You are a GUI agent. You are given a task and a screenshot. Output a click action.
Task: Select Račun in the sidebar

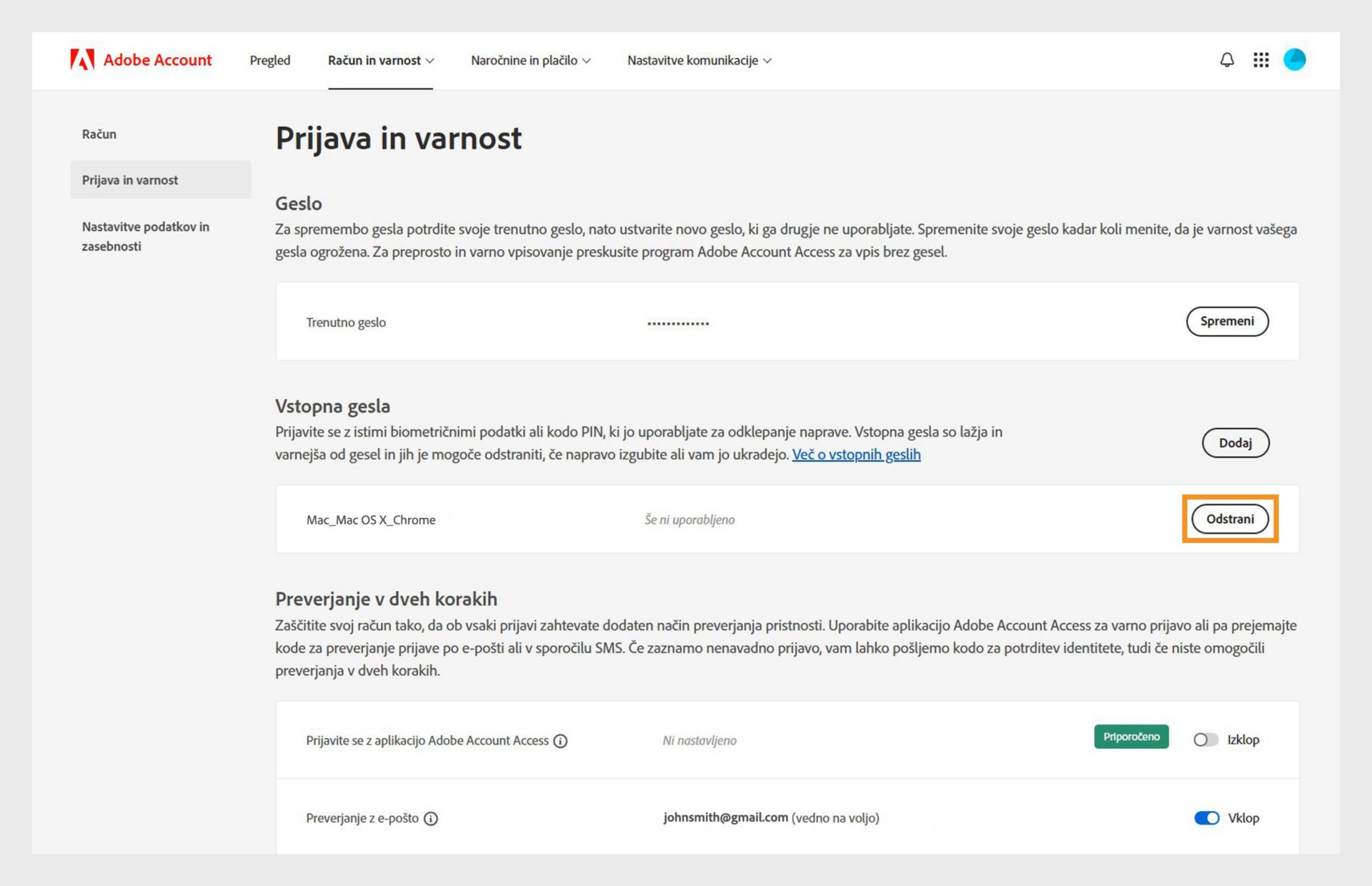[99, 134]
